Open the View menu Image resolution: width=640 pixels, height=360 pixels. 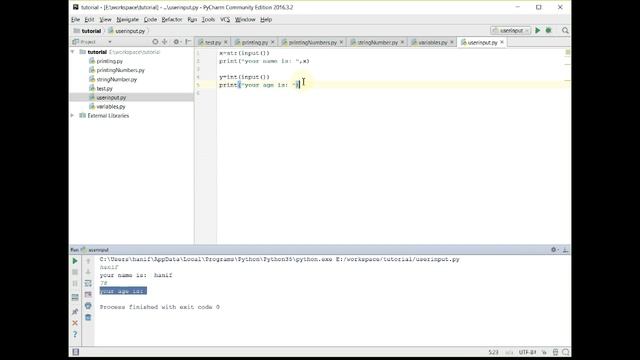click(x=105, y=20)
